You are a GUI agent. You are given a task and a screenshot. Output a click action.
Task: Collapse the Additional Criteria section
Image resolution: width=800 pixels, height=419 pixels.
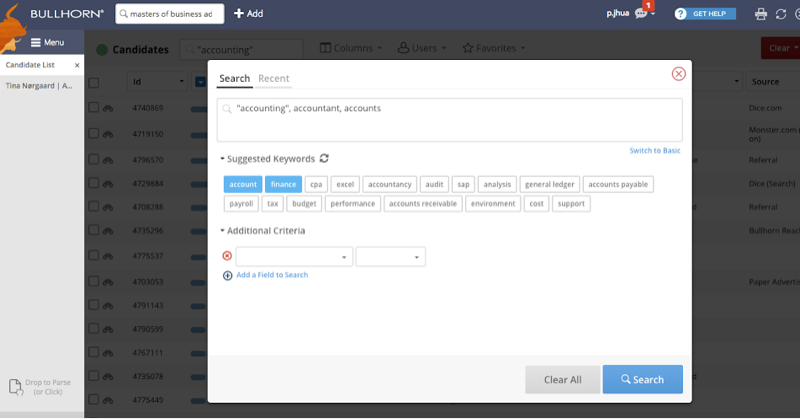(x=222, y=231)
